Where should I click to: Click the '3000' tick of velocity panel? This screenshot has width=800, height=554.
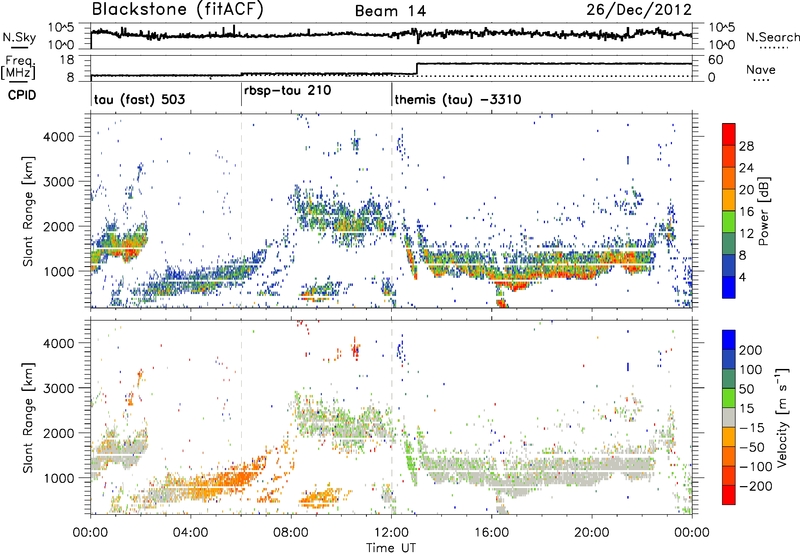pos(59,388)
